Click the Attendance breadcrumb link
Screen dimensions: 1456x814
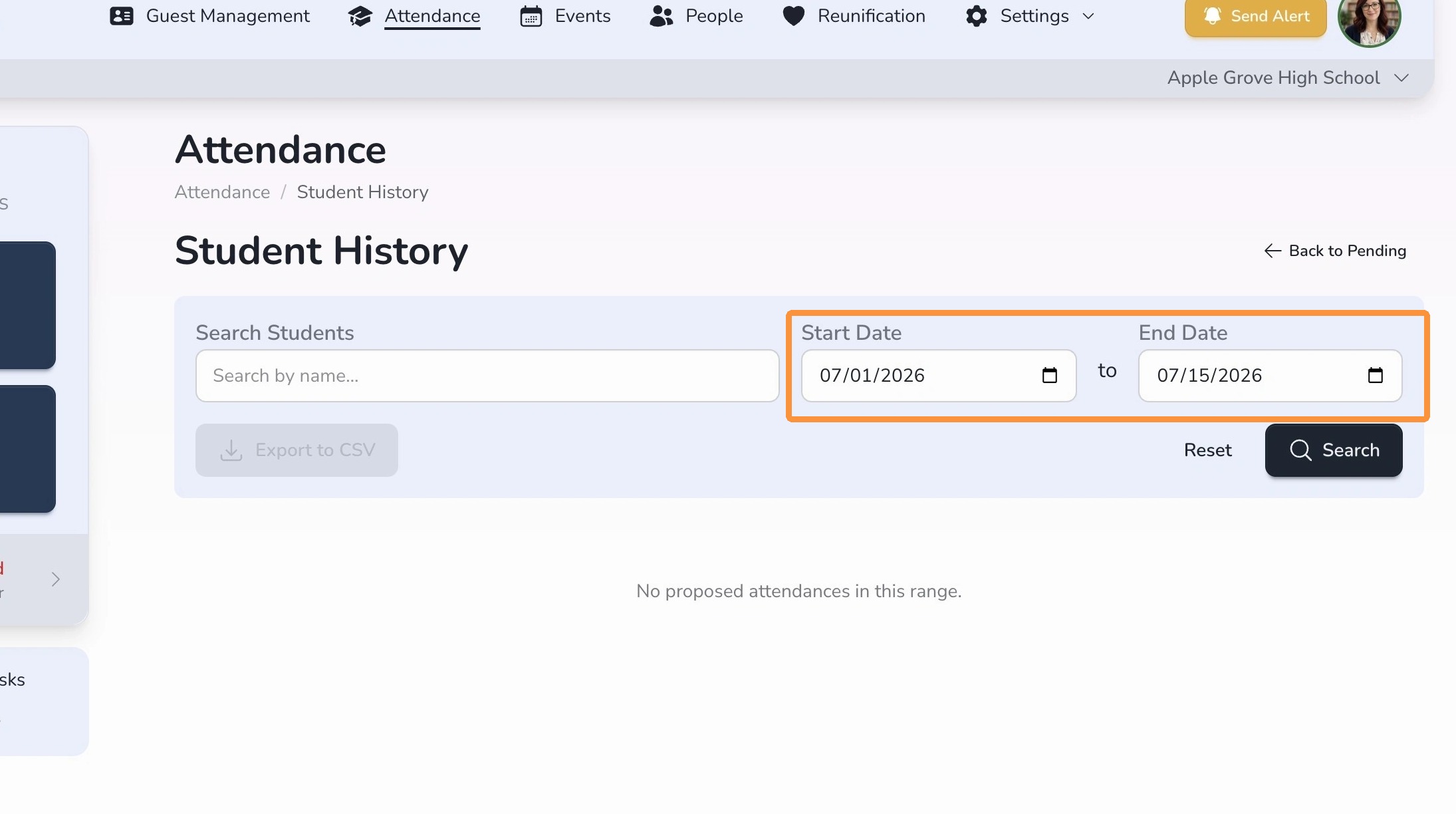point(222,192)
